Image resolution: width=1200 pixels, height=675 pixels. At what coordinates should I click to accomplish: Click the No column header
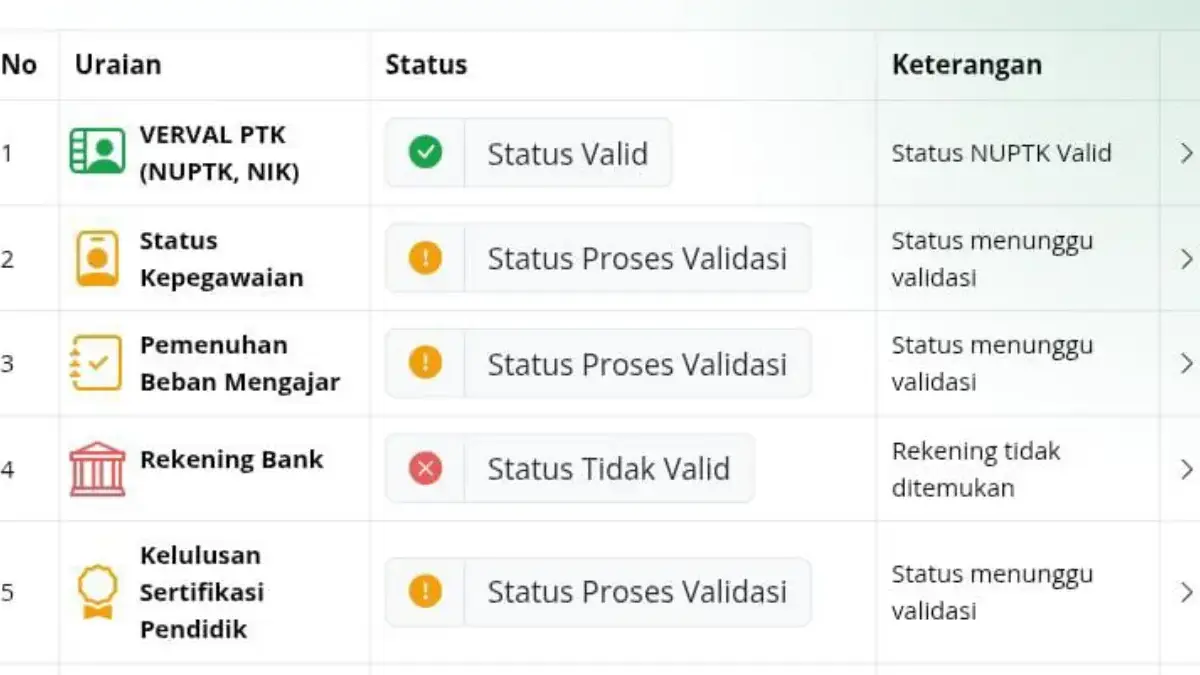[x=20, y=64]
